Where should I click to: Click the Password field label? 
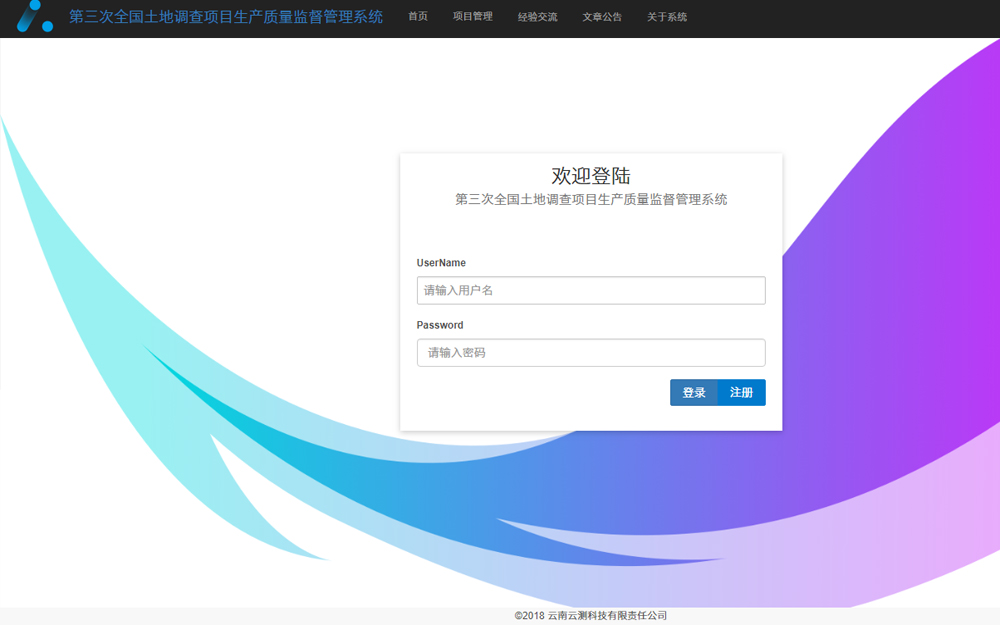440,325
